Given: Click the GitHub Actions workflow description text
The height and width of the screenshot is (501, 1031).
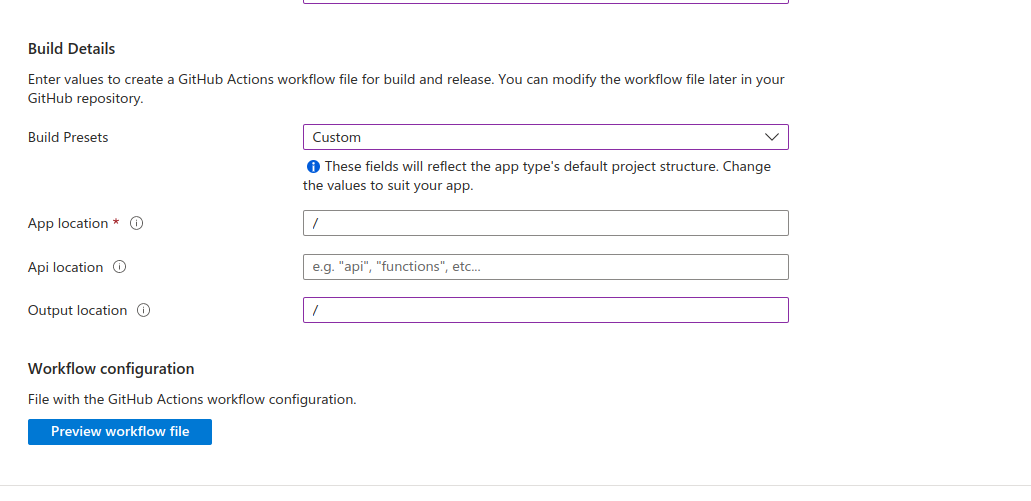Looking at the screenshot, I should pyautogui.click(x=405, y=89).
